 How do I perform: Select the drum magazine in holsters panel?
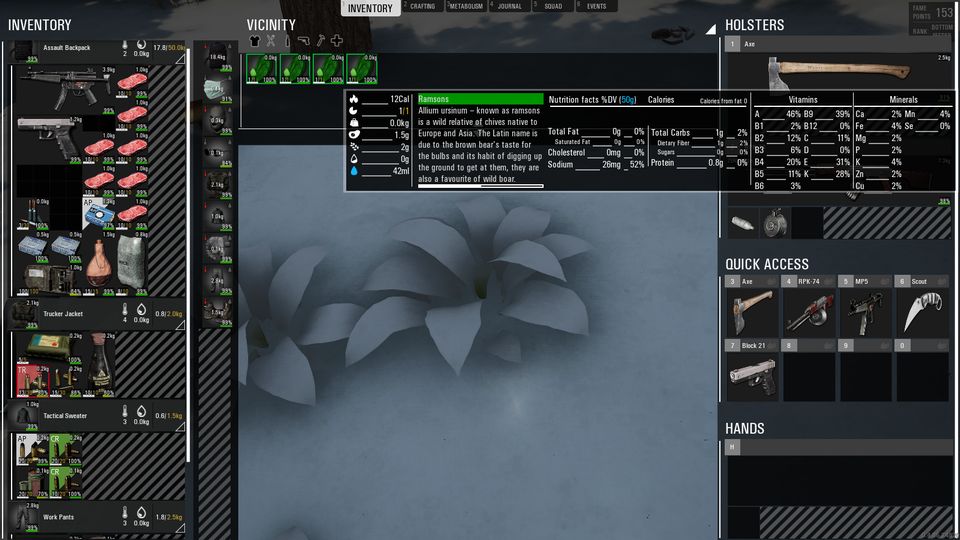pyautogui.click(x=774, y=223)
